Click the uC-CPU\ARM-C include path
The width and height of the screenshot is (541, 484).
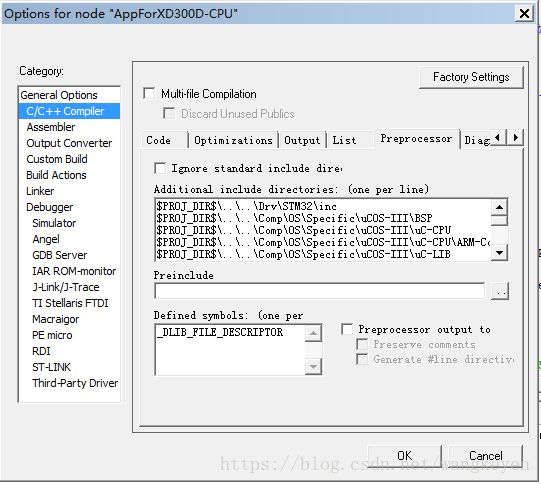(323, 242)
